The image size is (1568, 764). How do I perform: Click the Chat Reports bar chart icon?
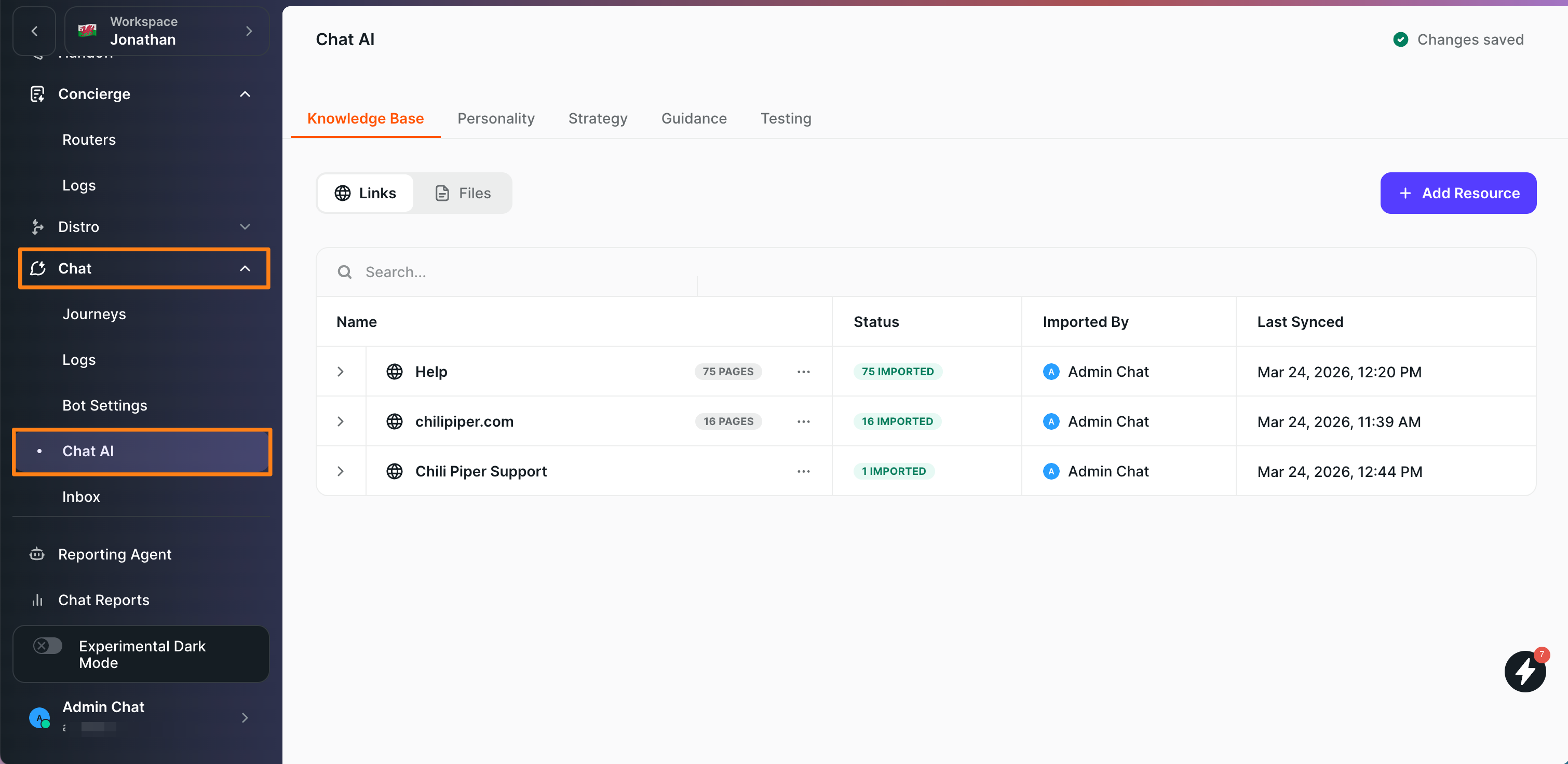pos(37,600)
